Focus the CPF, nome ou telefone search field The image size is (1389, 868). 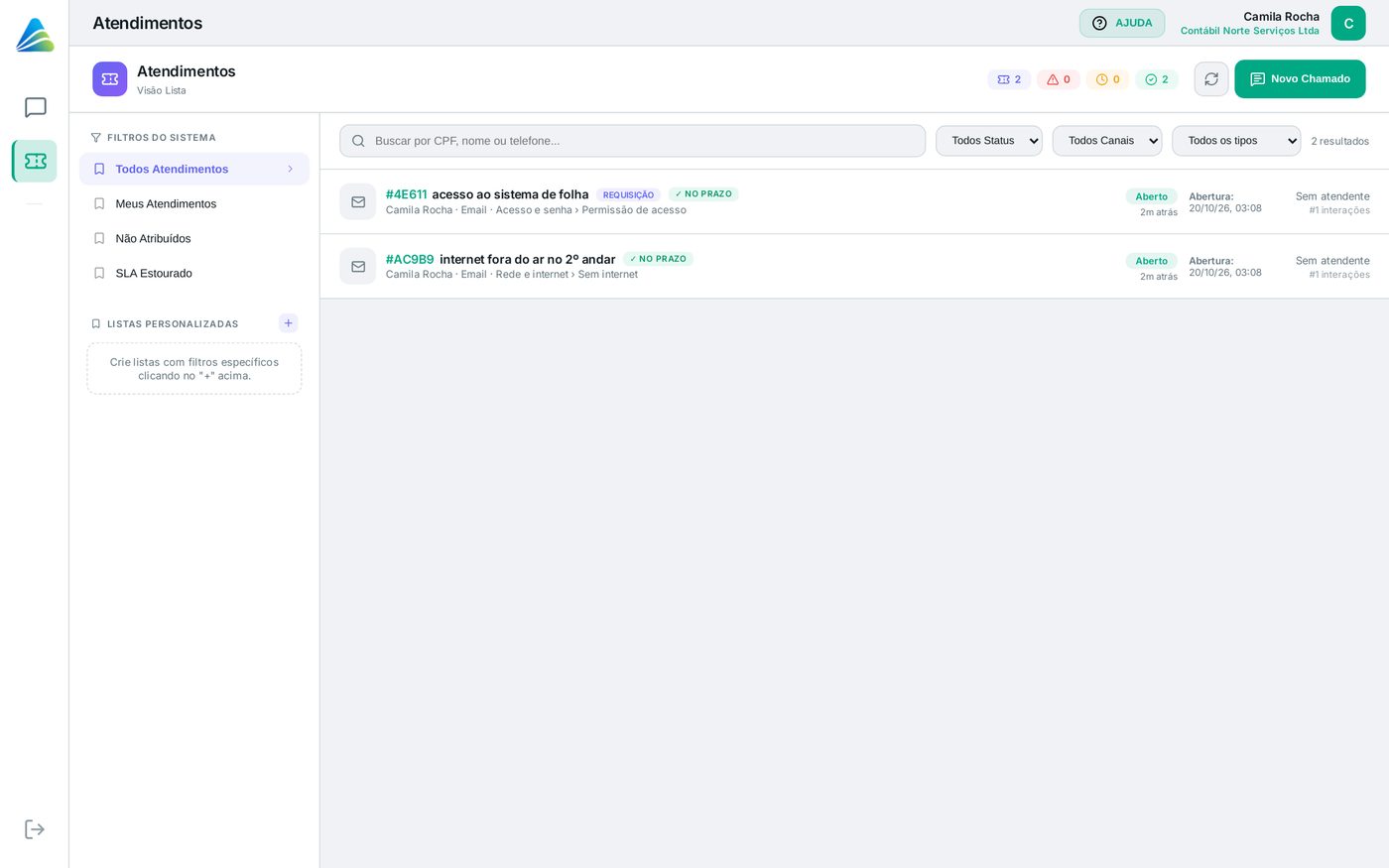[x=633, y=141]
